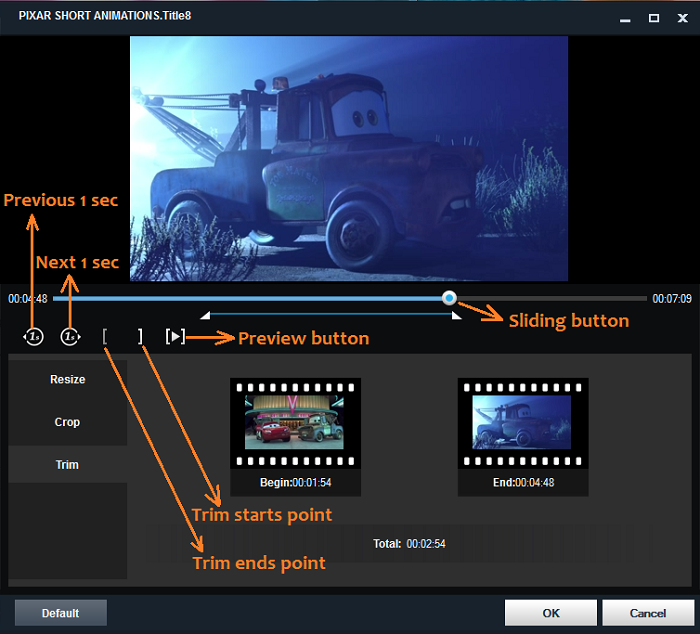The image size is (700, 634).
Task: Switch to the Trim tab
Action: coord(67,465)
